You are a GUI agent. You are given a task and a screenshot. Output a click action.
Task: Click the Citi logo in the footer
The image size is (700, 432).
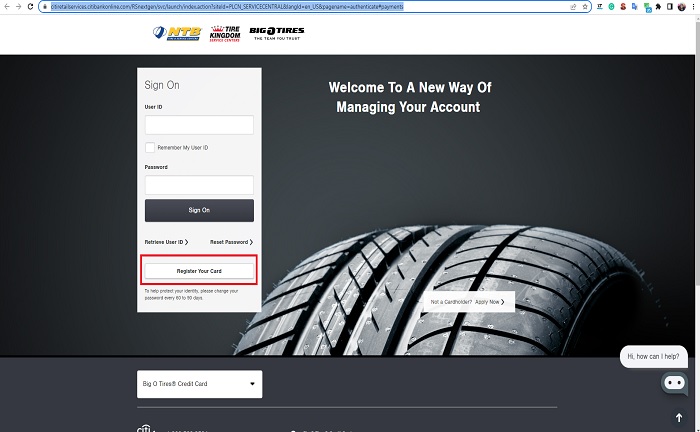[144, 428]
